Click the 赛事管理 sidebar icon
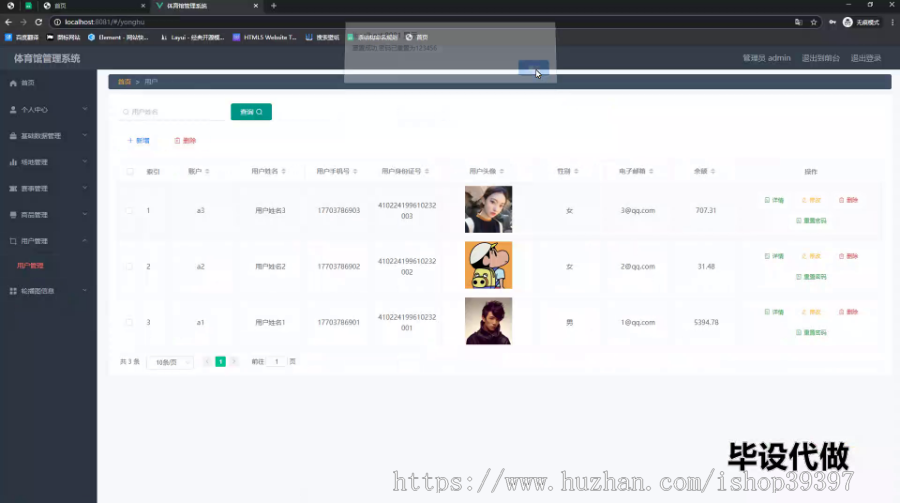This screenshot has height=503, width=900. [x=13, y=188]
